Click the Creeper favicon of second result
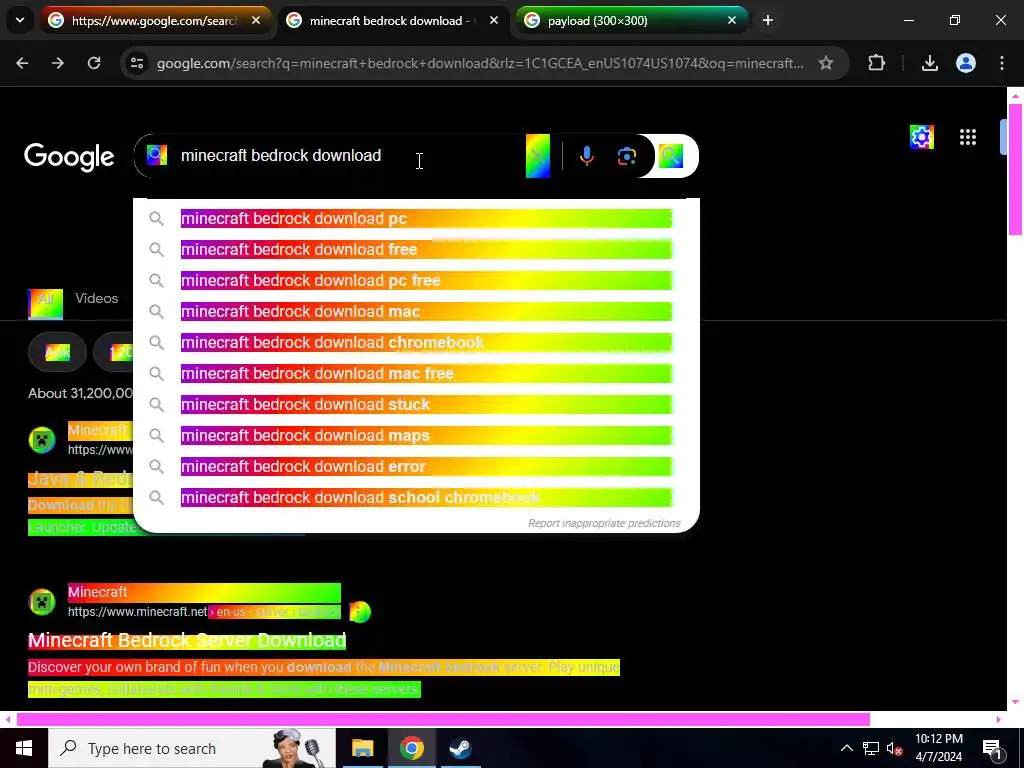This screenshot has height=768, width=1024. (x=42, y=602)
